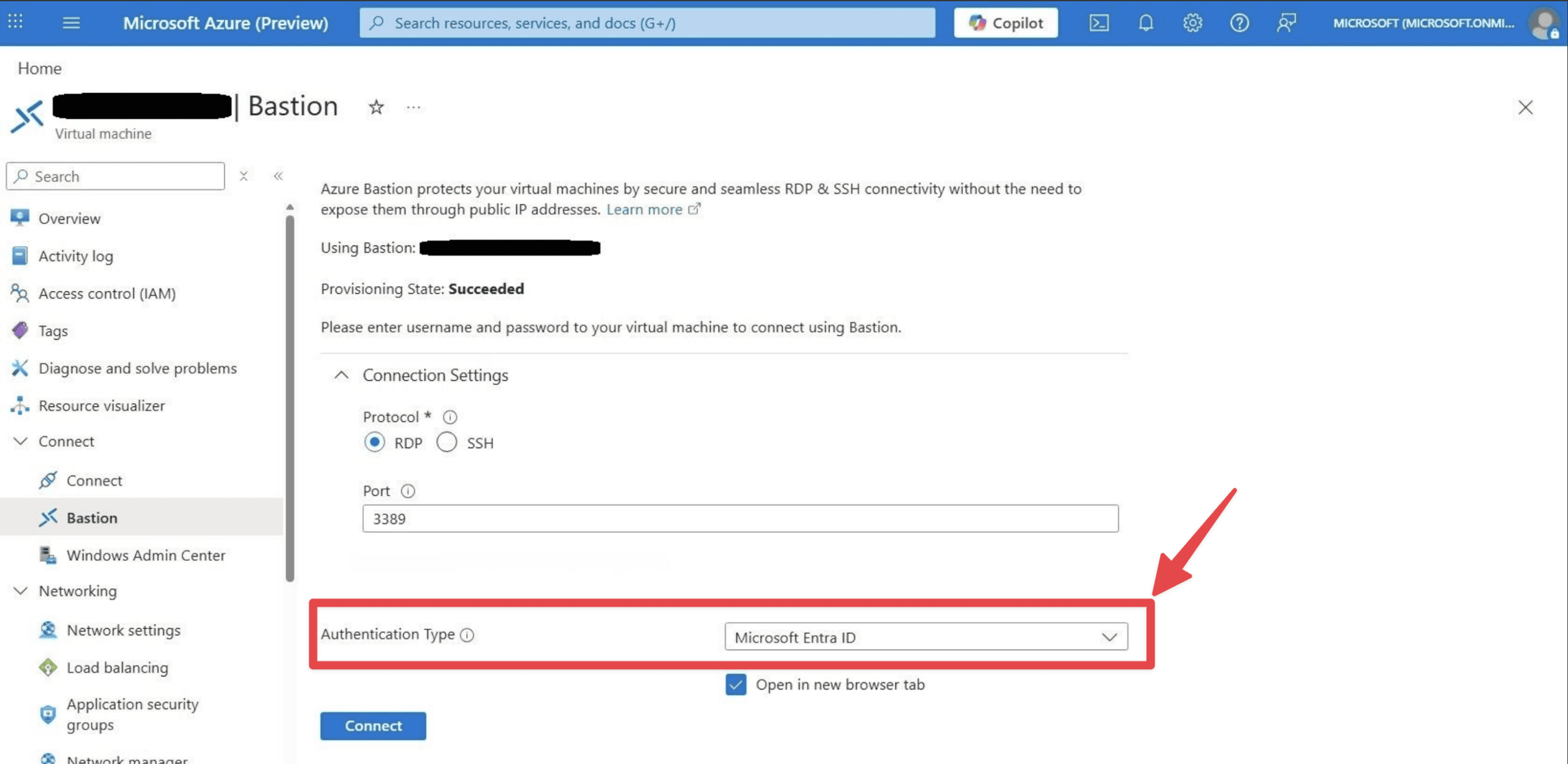Select the RDP protocol radio button
Image resolution: width=1568 pixels, height=764 pixels.
[375, 443]
